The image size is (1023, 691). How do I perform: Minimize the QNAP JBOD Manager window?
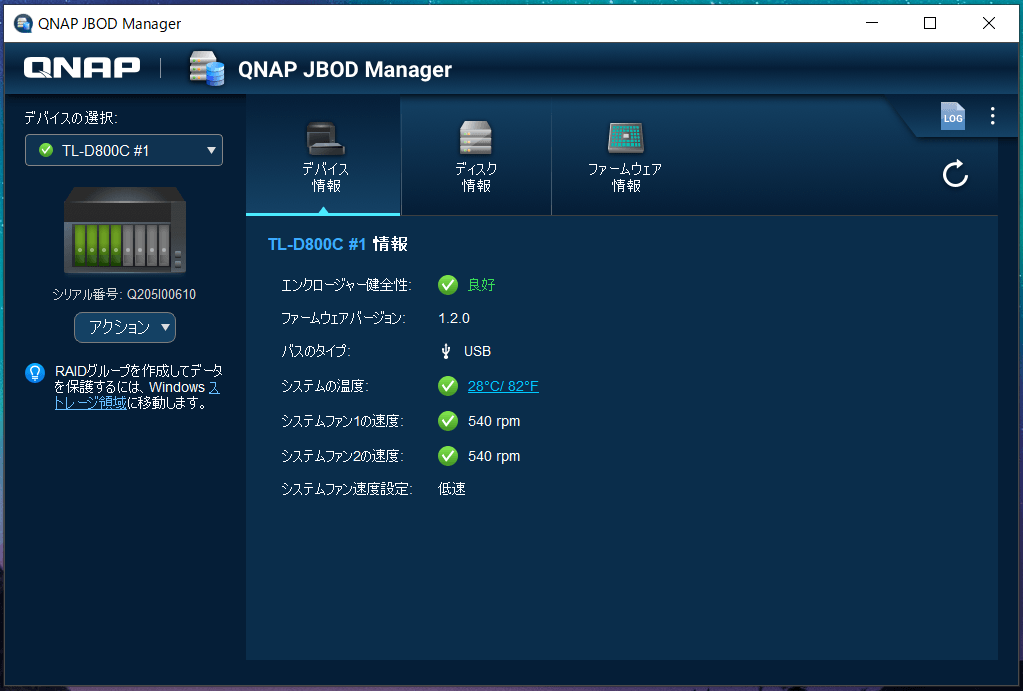tap(872, 23)
